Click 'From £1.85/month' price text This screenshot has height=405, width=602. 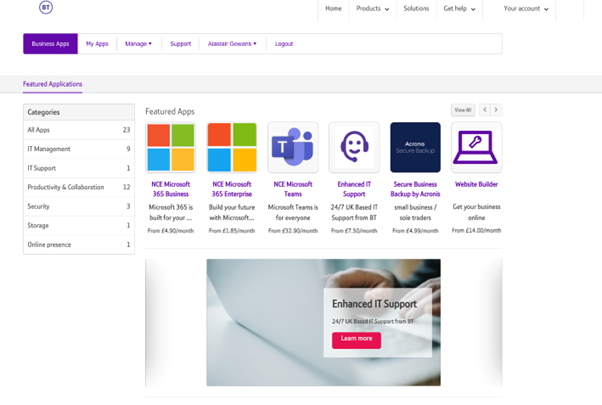tap(232, 231)
